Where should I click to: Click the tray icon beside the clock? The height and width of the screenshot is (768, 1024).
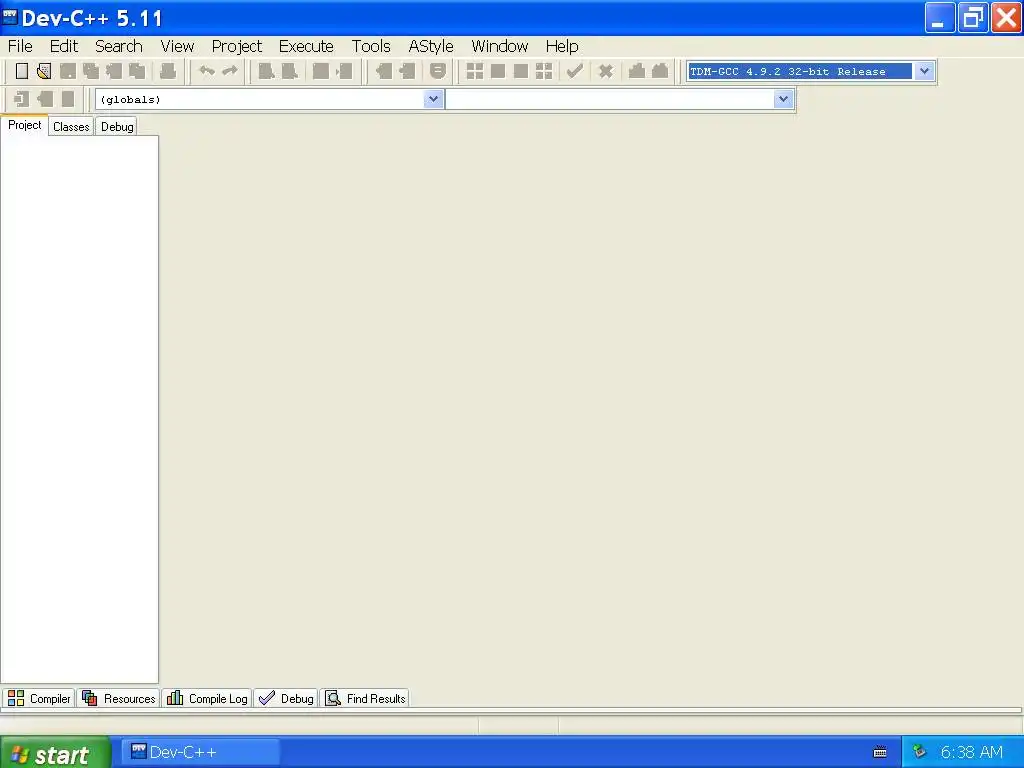pos(920,752)
